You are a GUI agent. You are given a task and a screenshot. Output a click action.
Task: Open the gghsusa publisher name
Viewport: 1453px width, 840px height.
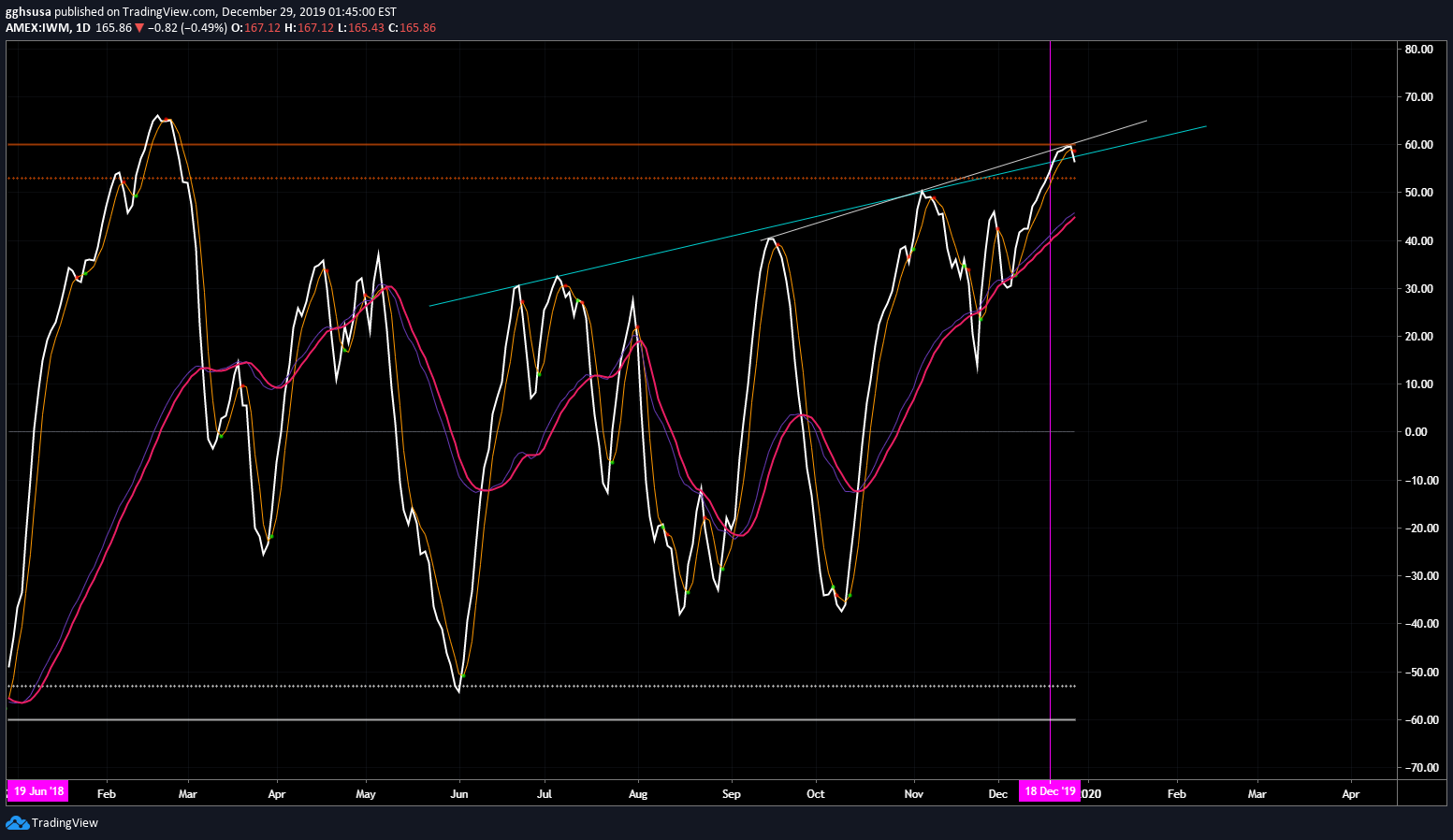point(28,12)
